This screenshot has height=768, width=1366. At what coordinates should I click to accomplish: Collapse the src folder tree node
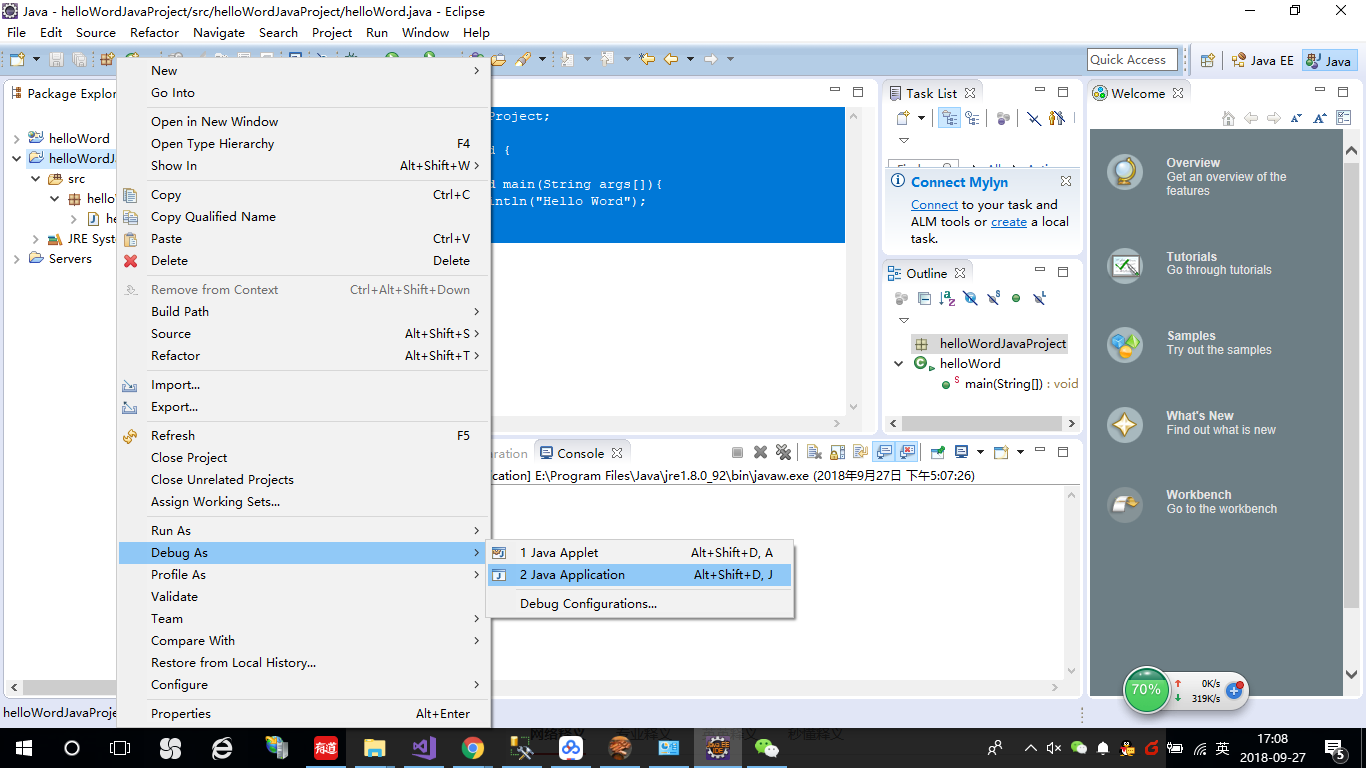click(x=36, y=178)
